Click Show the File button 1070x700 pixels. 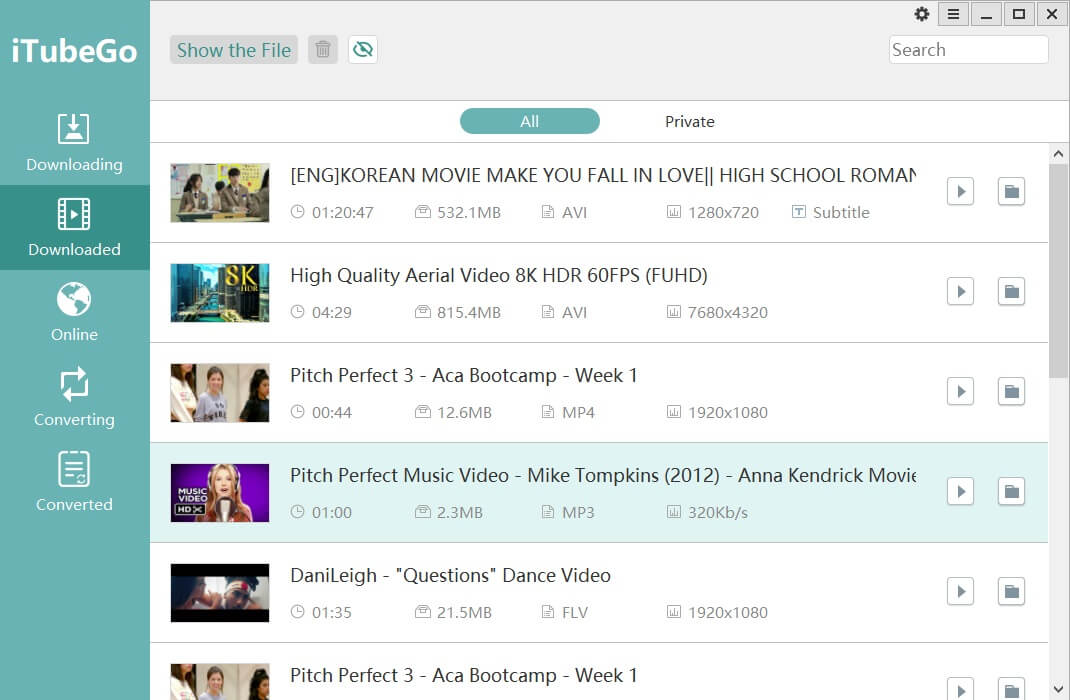234,50
